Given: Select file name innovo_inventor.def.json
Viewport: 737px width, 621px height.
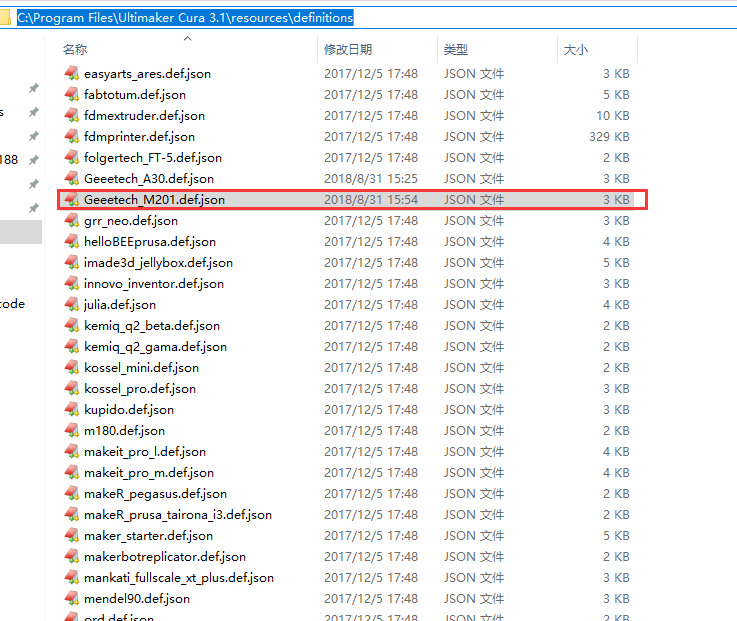Looking at the screenshot, I should pos(154,284).
